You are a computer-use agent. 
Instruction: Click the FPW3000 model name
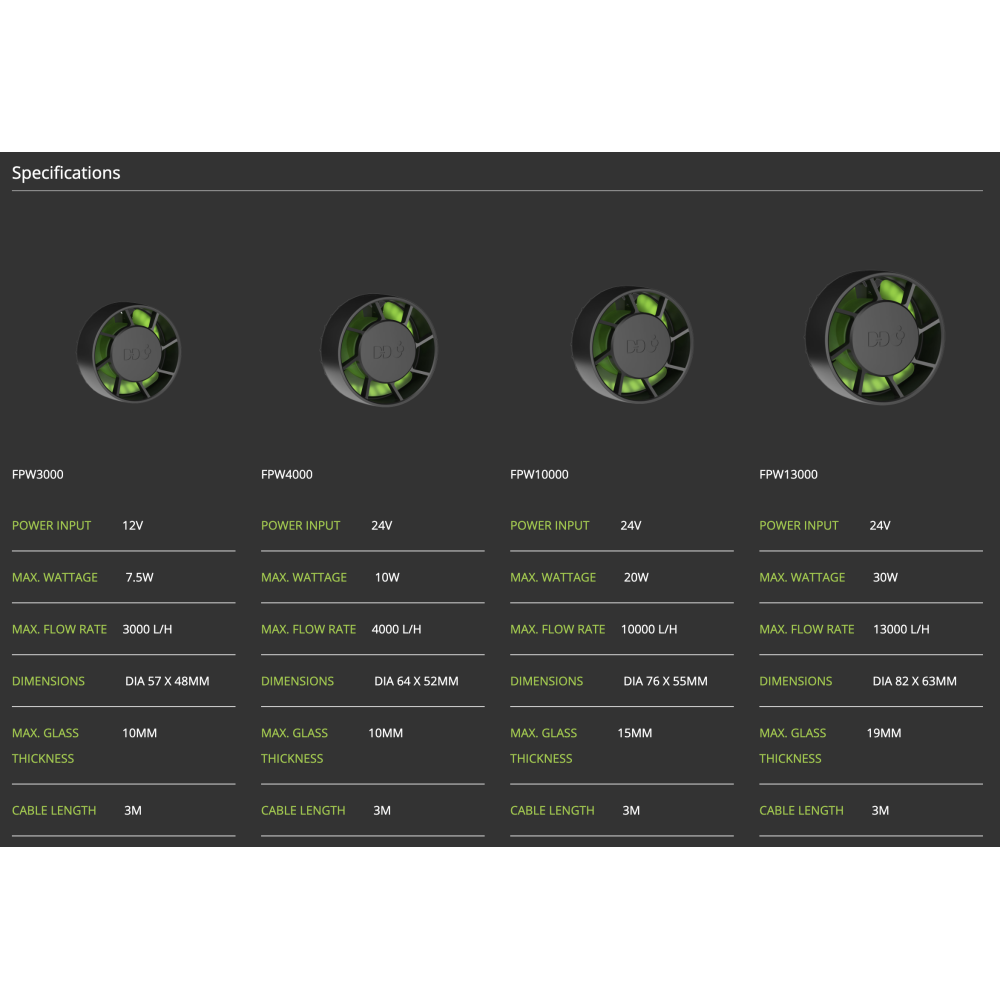[x=38, y=474]
